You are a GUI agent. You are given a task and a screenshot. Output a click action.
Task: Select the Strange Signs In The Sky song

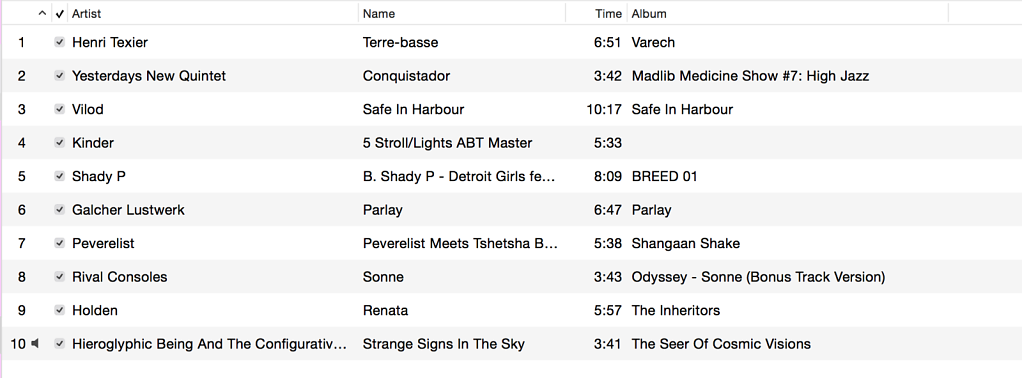point(443,344)
